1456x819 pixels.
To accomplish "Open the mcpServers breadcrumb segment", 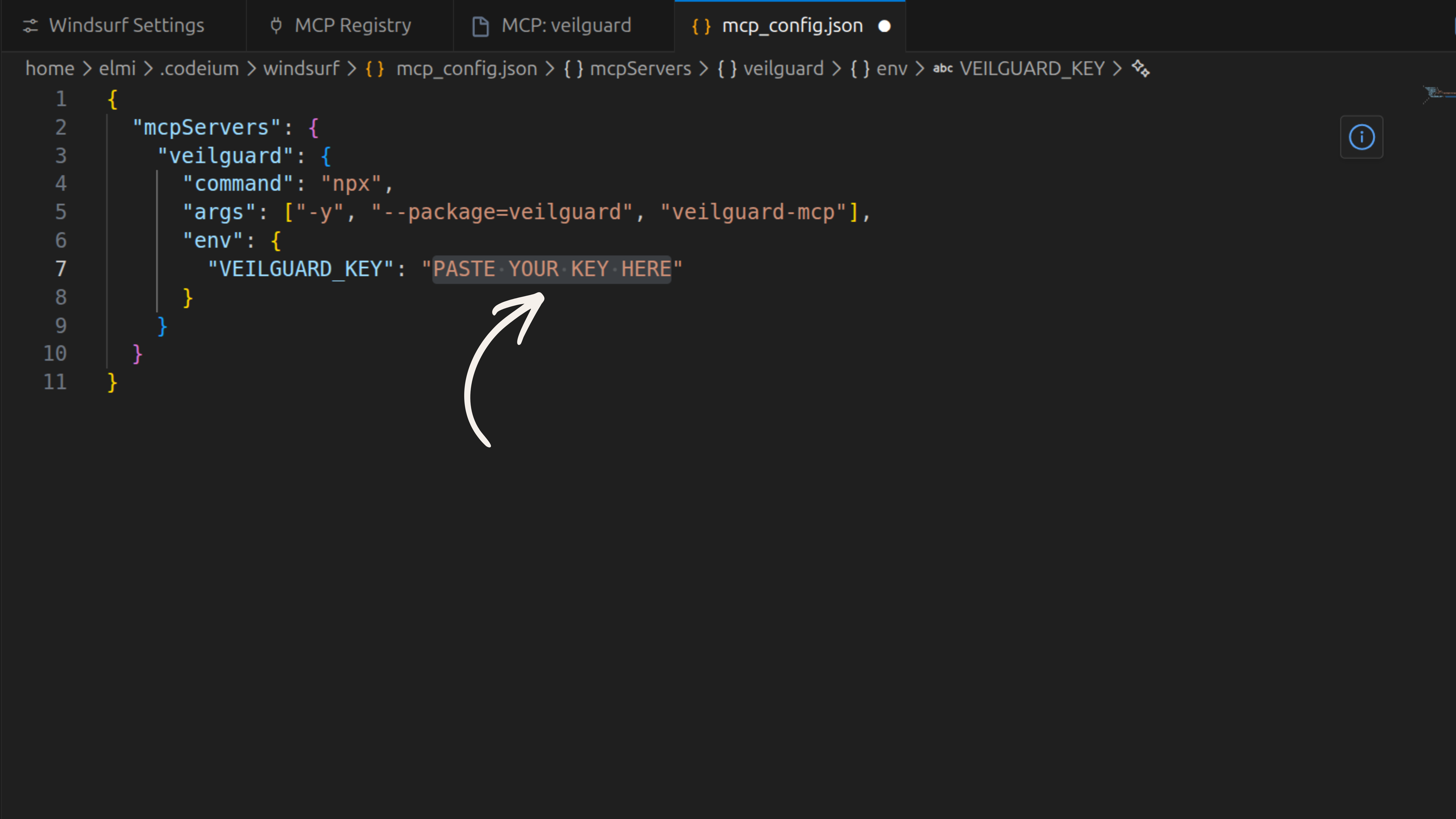I will click(640, 69).
